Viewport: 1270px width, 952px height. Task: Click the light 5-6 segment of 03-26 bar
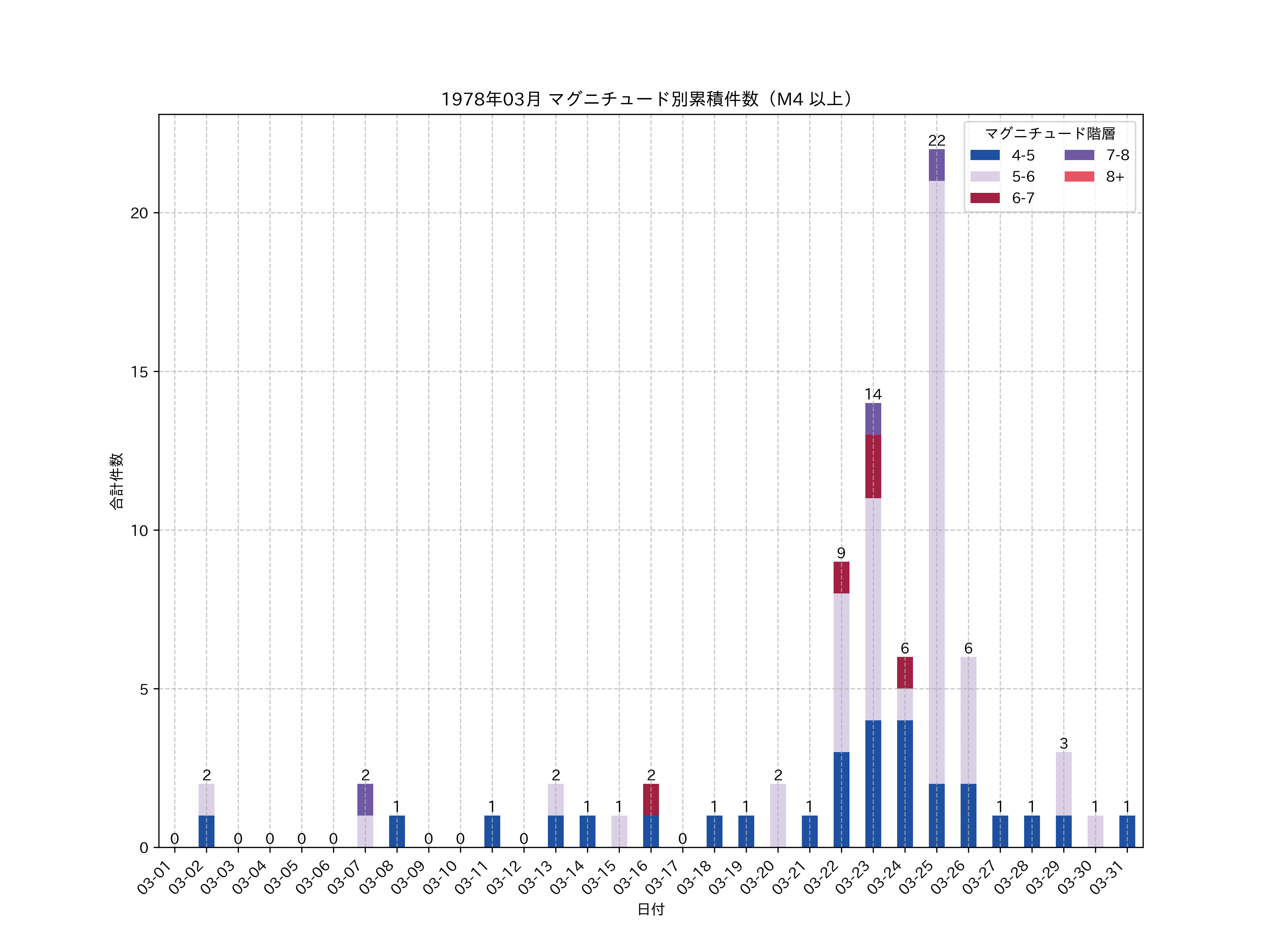click(968, 720)
